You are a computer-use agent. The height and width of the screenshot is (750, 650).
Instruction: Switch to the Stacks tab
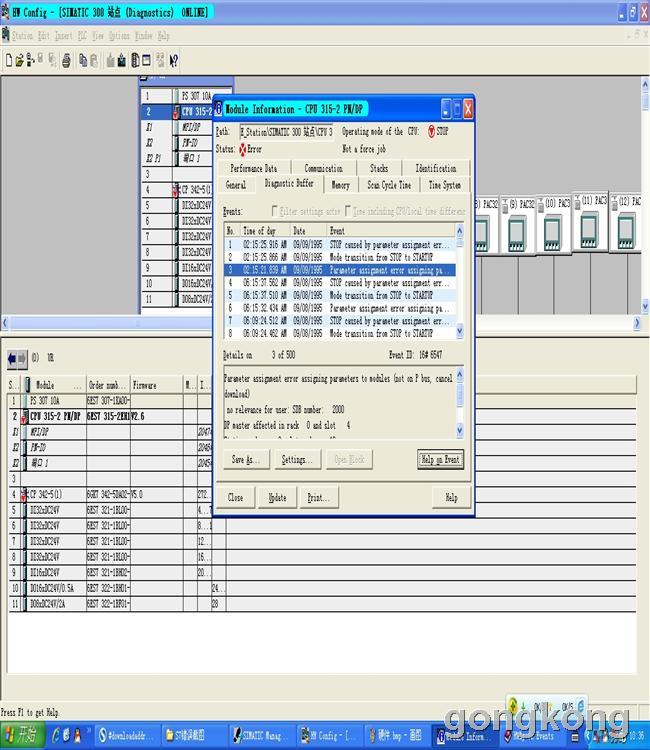[x=379, y=168]
